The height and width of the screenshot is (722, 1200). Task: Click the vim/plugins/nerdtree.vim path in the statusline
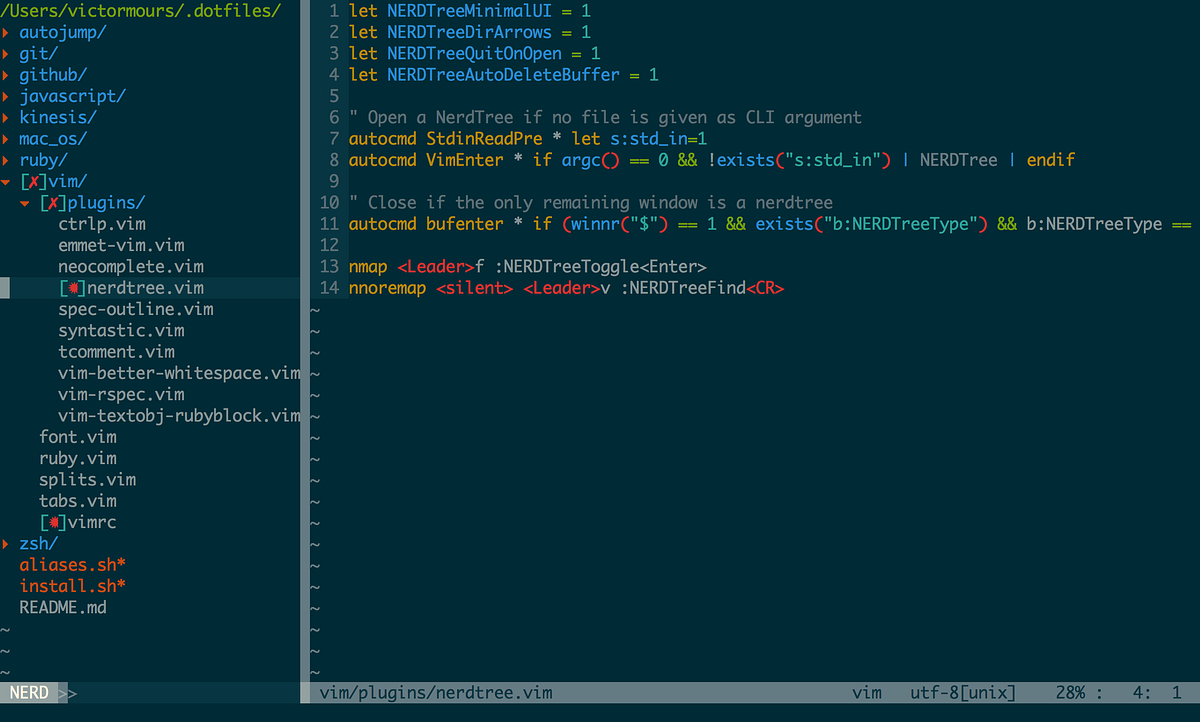click(x=435, y=691)
